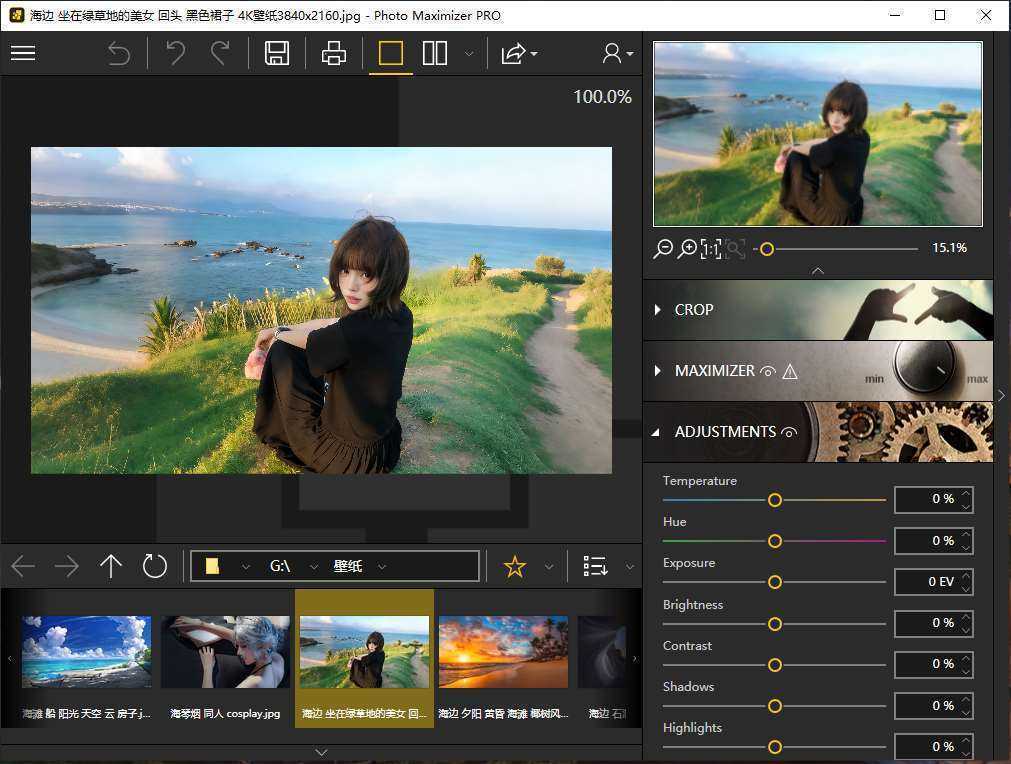Click the user account icon
This screenshot has width=1011, height=764.
click(x=611, y=53)
